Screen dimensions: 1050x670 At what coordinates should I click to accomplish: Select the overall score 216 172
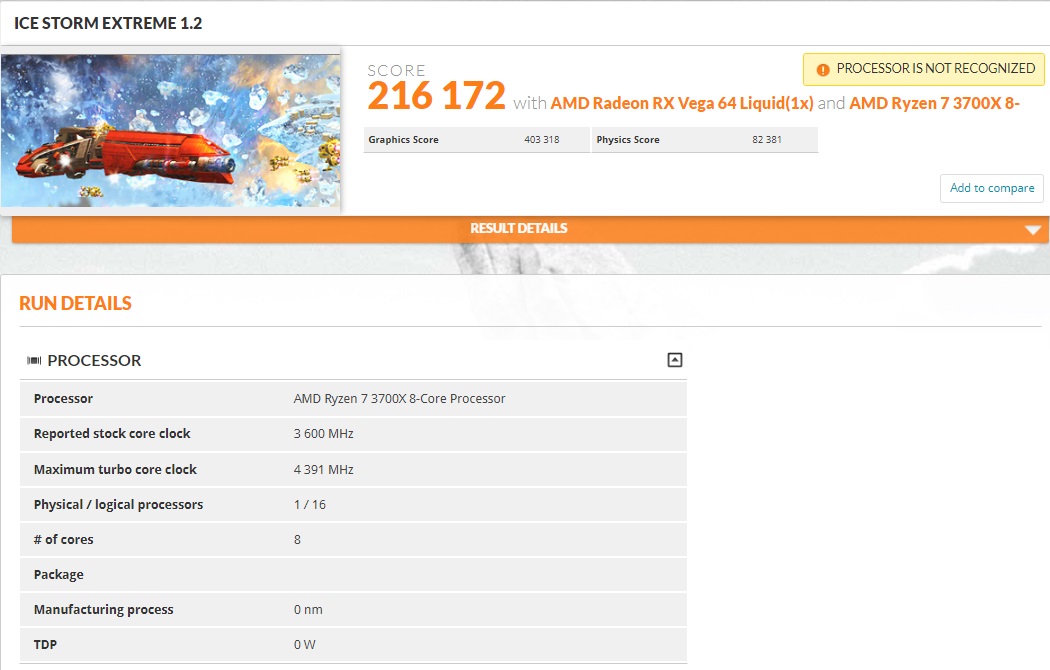click(x=436, y=96)
